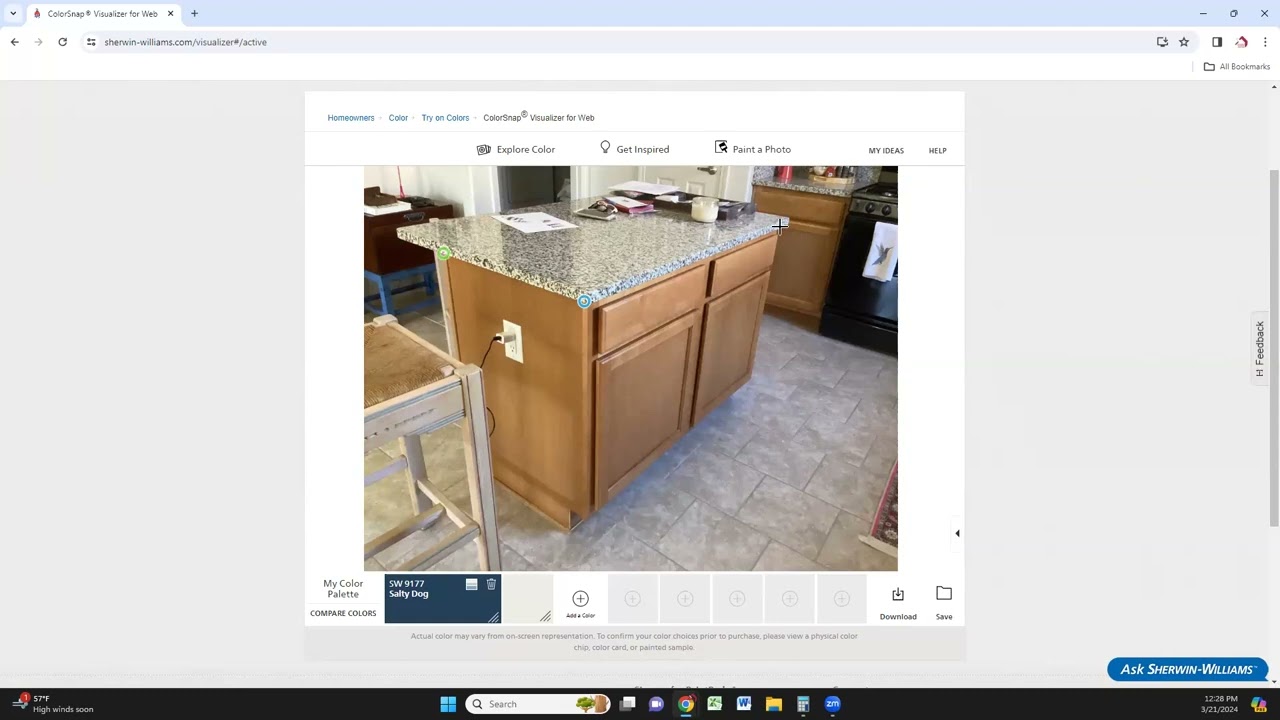
Task: Reload the page
Action: pyautogui.click(x=62, y=42)
